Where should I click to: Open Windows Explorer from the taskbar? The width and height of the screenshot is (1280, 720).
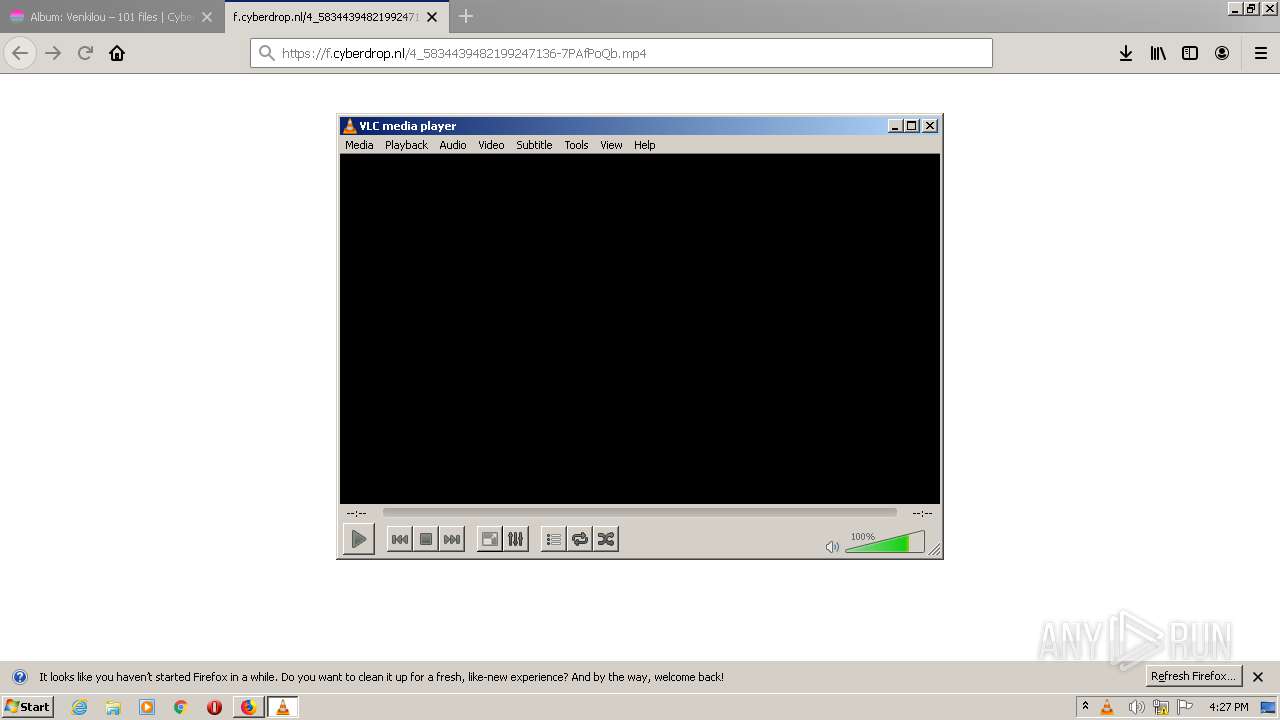pyautogui.click(x=113, y=707)
